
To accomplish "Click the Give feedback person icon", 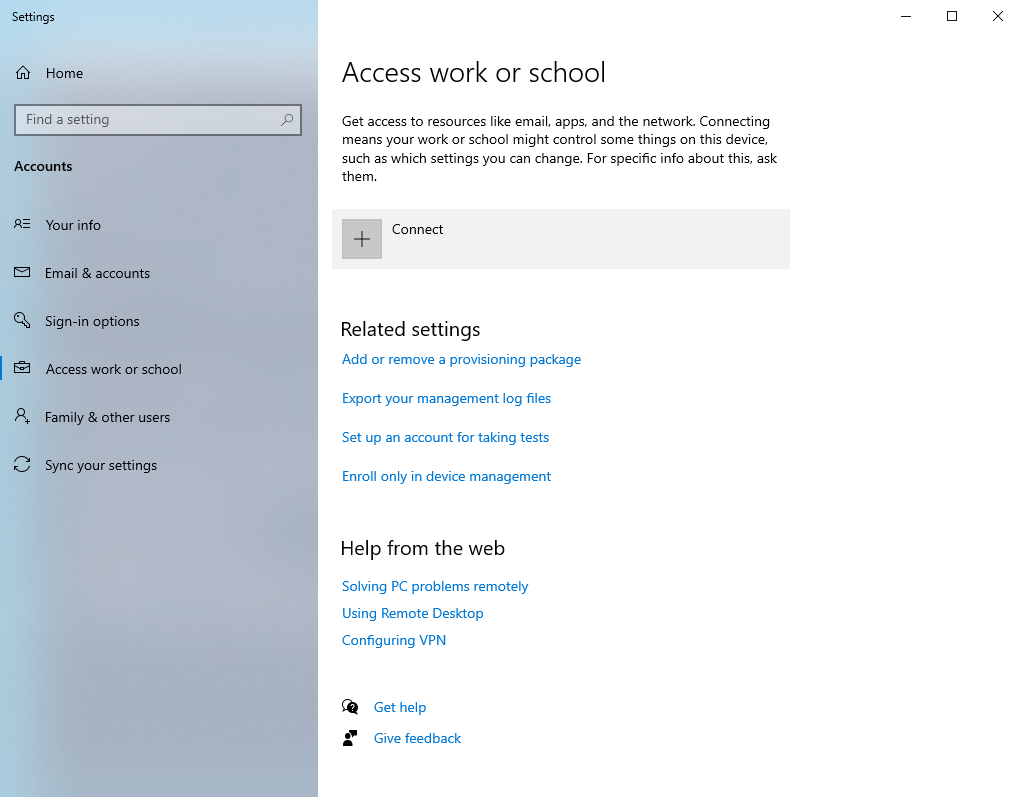I will (350, 738).
